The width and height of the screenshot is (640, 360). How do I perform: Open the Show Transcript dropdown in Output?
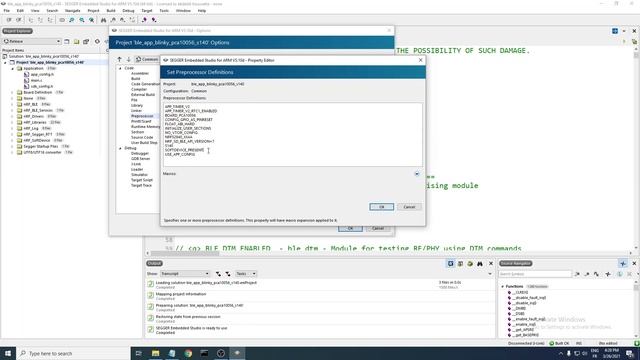[185, 274]
